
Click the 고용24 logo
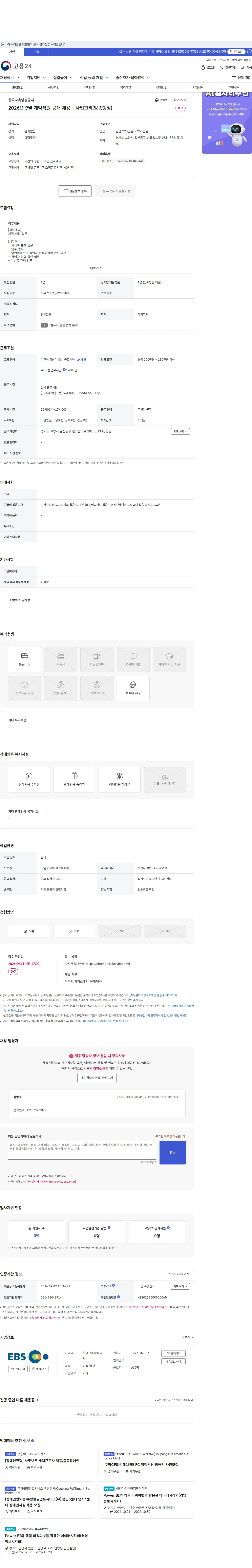pyautogui.click(x=16, y=66)
